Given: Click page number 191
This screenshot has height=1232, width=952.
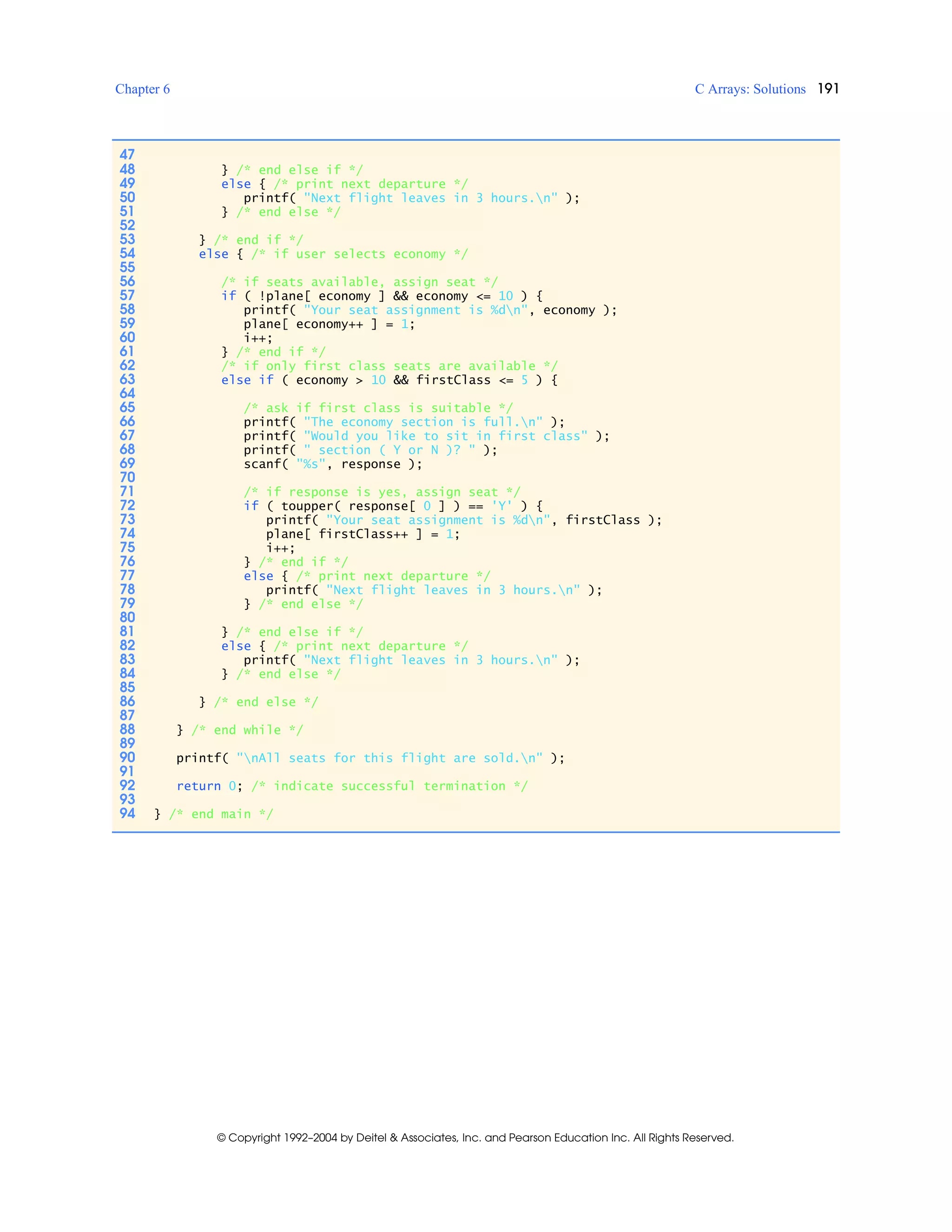Looking at the screenshot, I should point(828,88).
